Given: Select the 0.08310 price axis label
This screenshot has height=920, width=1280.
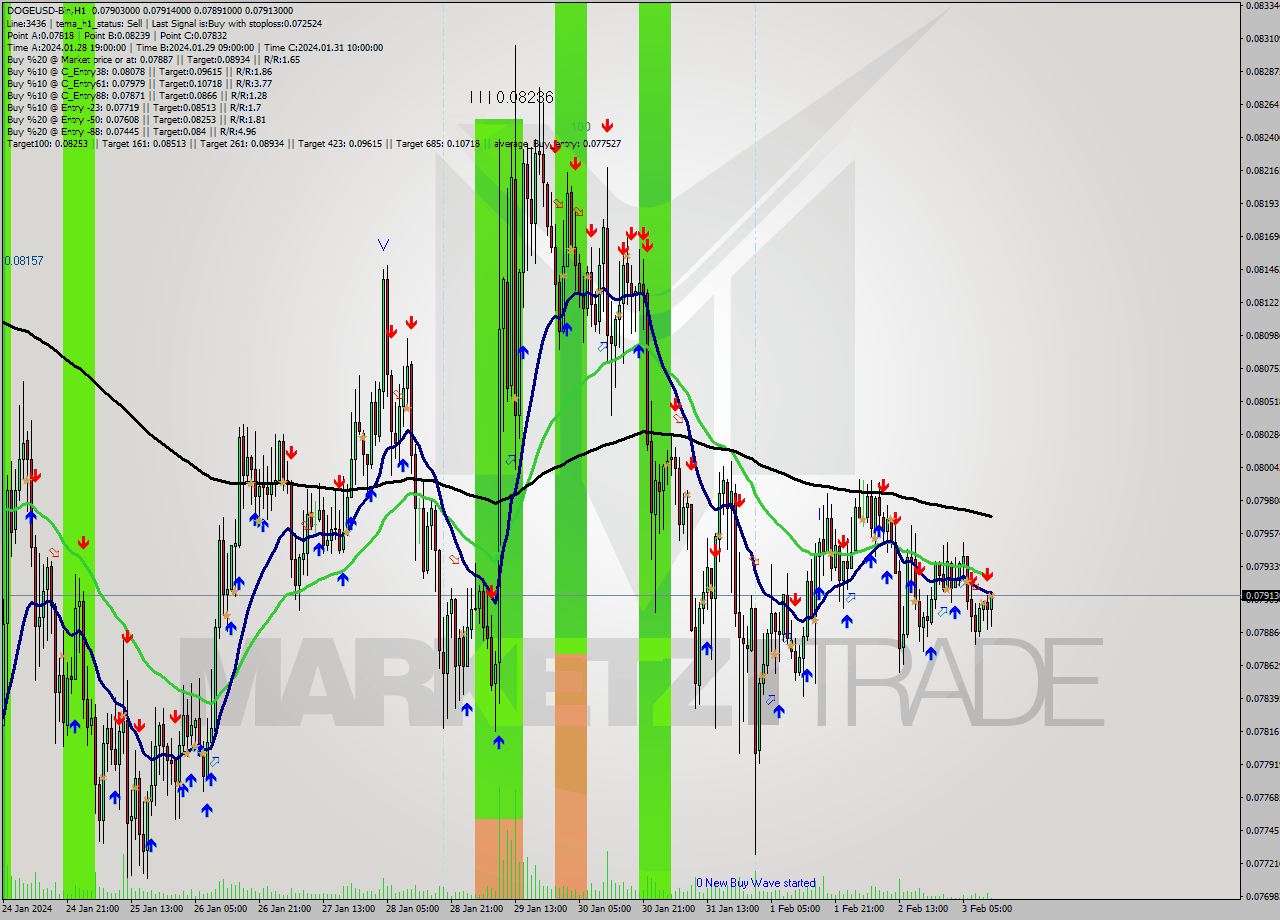Looking at the screenshot, I should pos(1262,39).
